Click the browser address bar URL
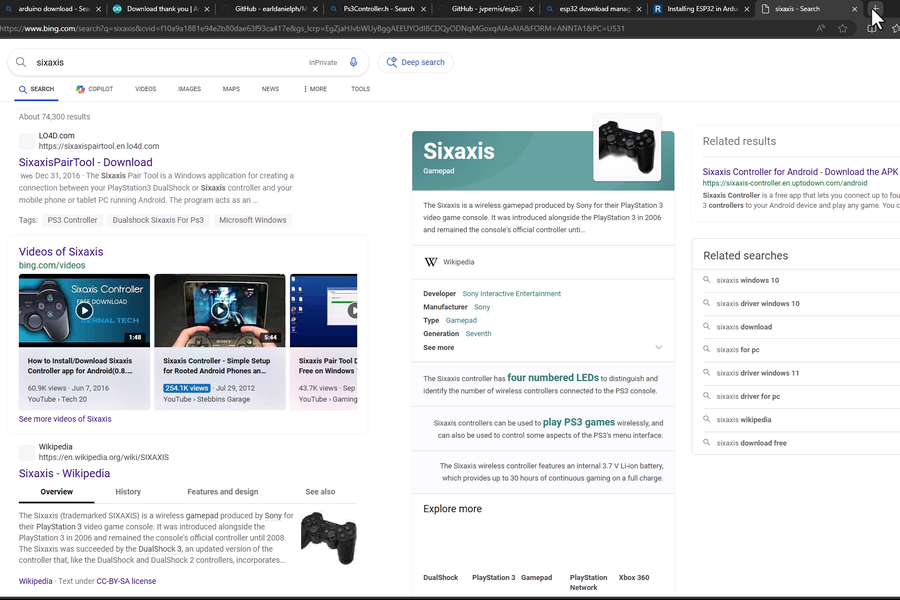900x600 pixels. [313, 28]
